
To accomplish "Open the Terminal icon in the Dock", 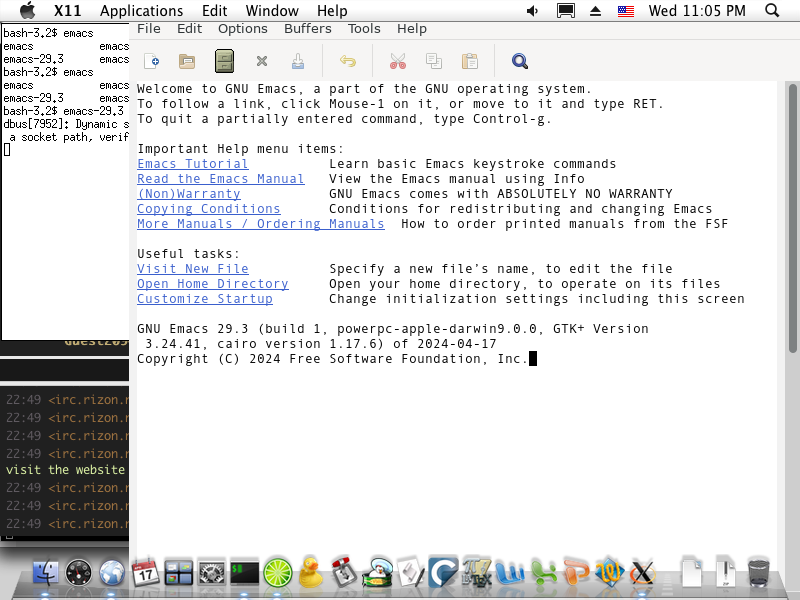I will click(x=244, y=572).
